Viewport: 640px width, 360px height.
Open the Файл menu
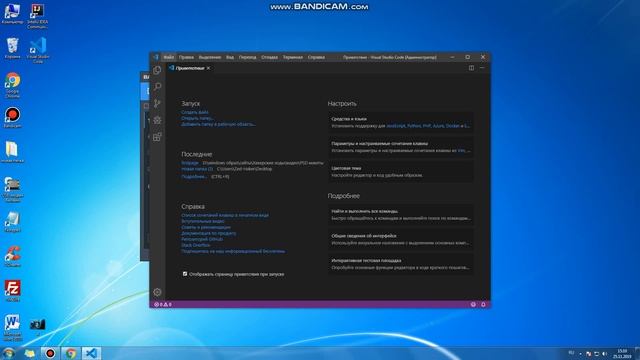point(169,58)
